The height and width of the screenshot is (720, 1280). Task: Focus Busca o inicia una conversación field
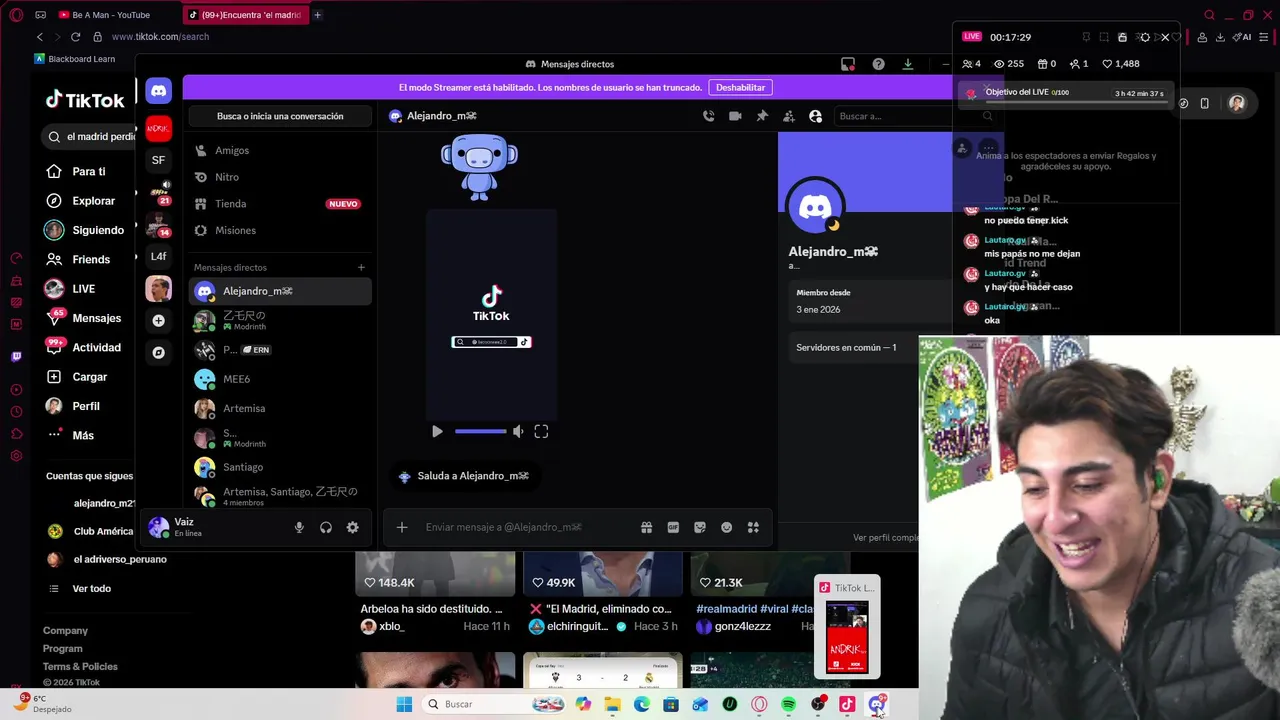click(280, 116)
